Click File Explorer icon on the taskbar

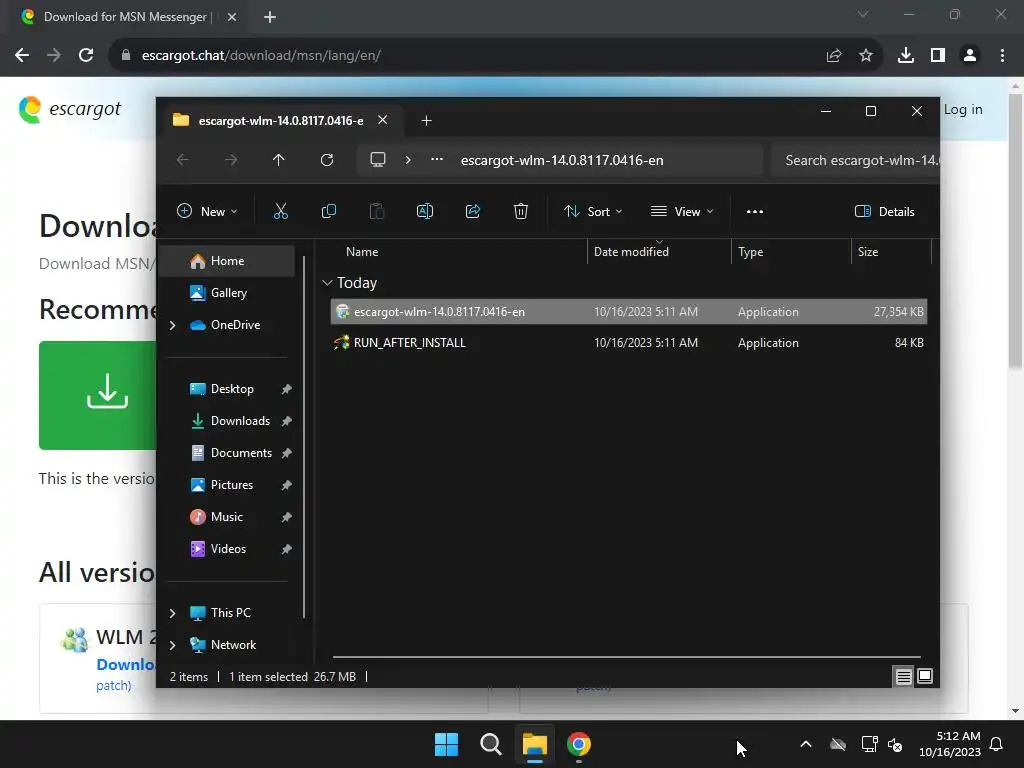tap(534, 744)
